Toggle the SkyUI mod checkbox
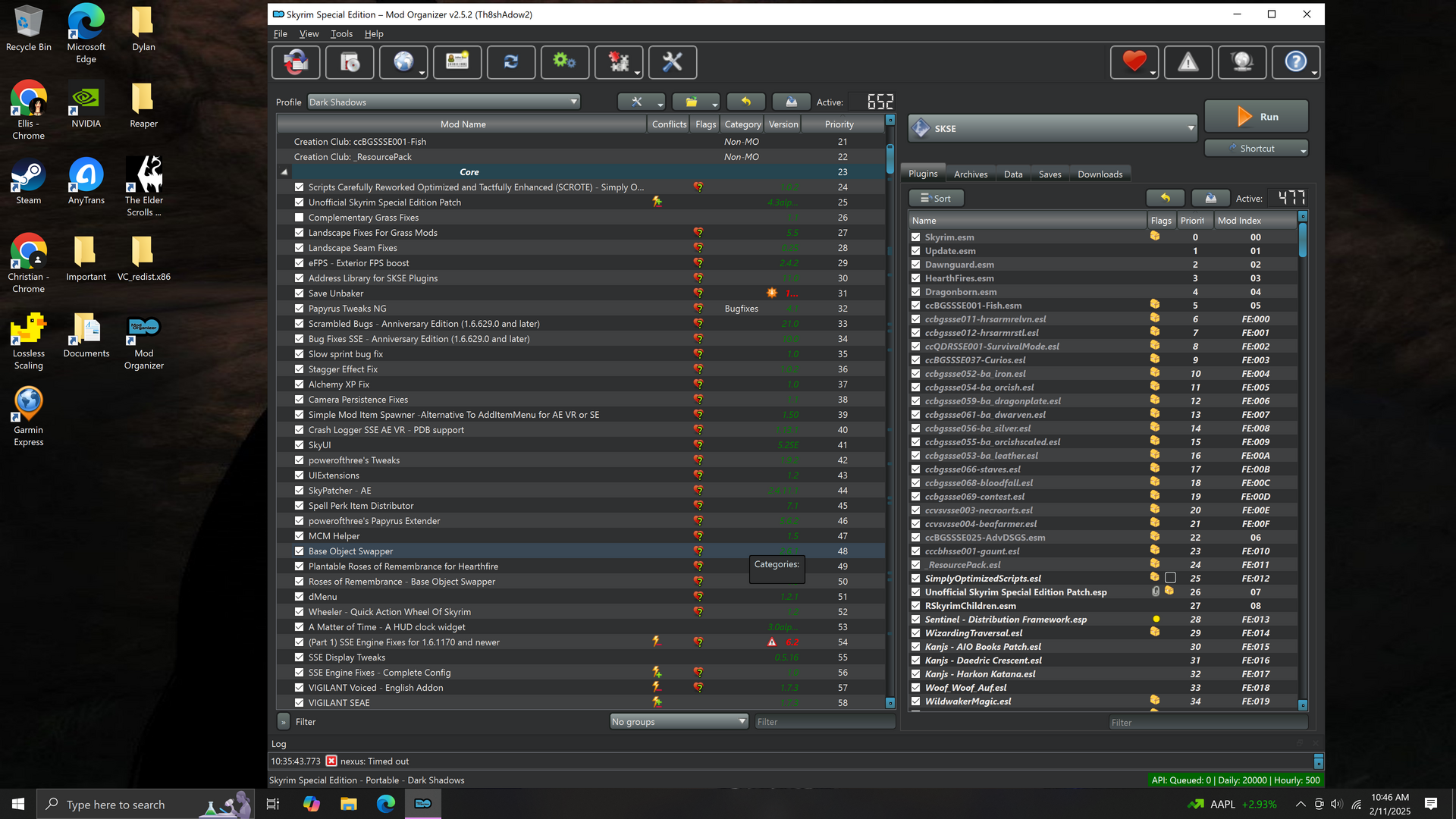The width and height of the screenshot is (1456, 819). (x=299, y=445)
